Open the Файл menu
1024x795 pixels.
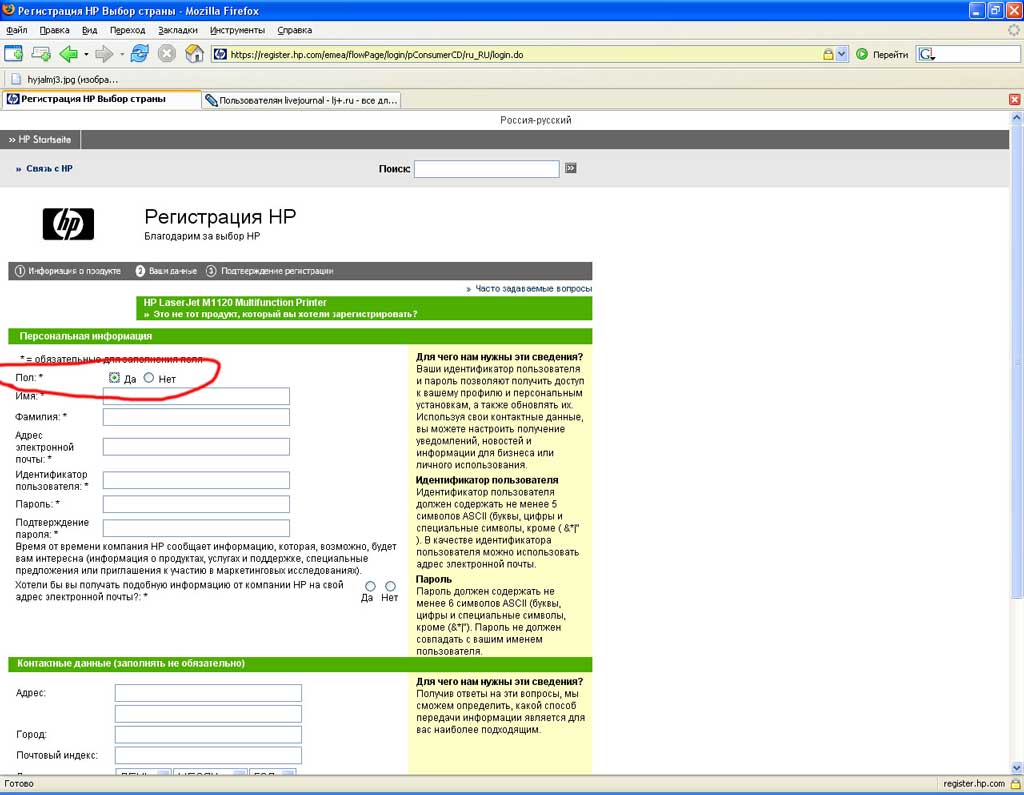[16, 30]
